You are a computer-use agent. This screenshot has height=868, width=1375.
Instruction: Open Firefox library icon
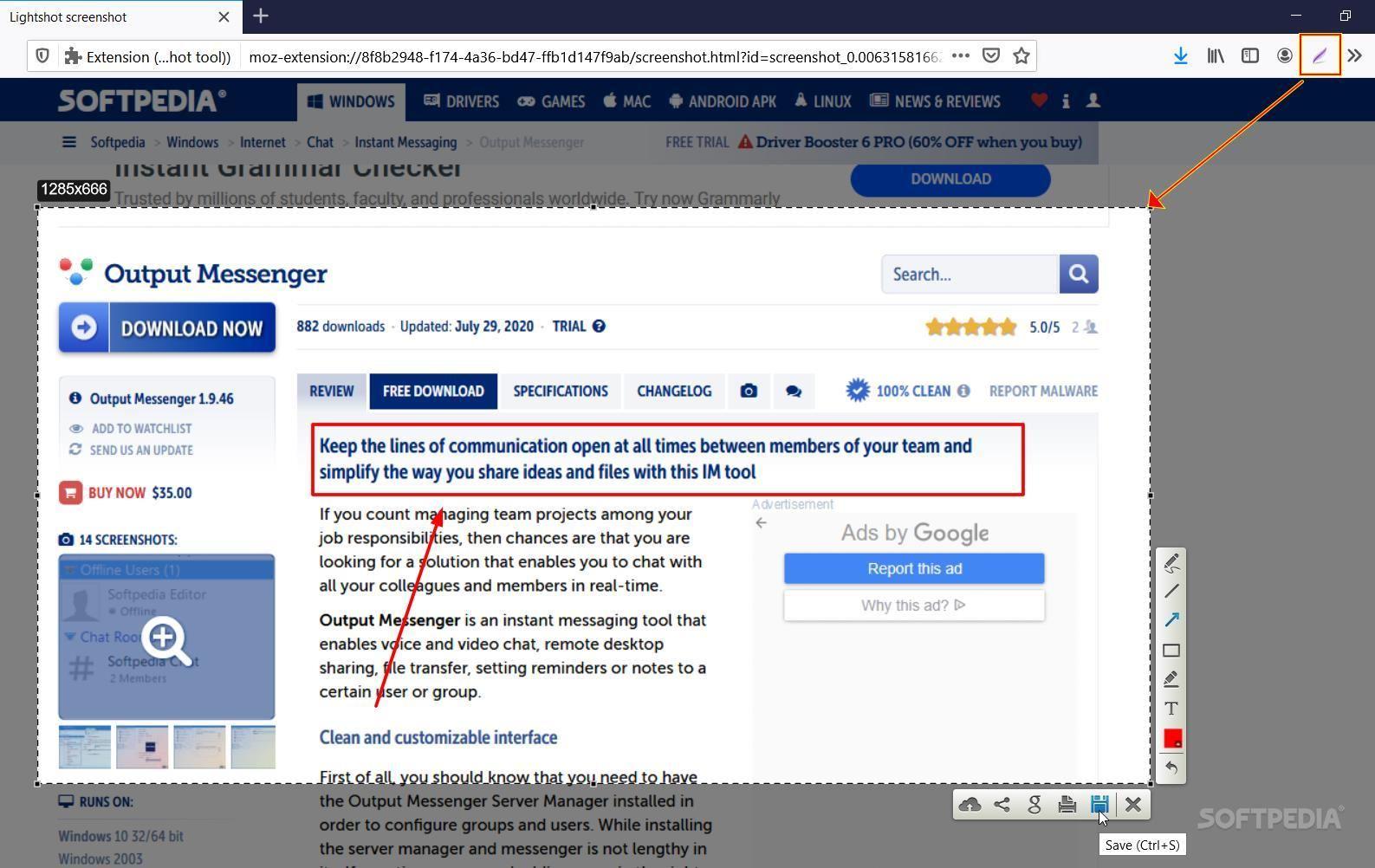(1216, 55)
